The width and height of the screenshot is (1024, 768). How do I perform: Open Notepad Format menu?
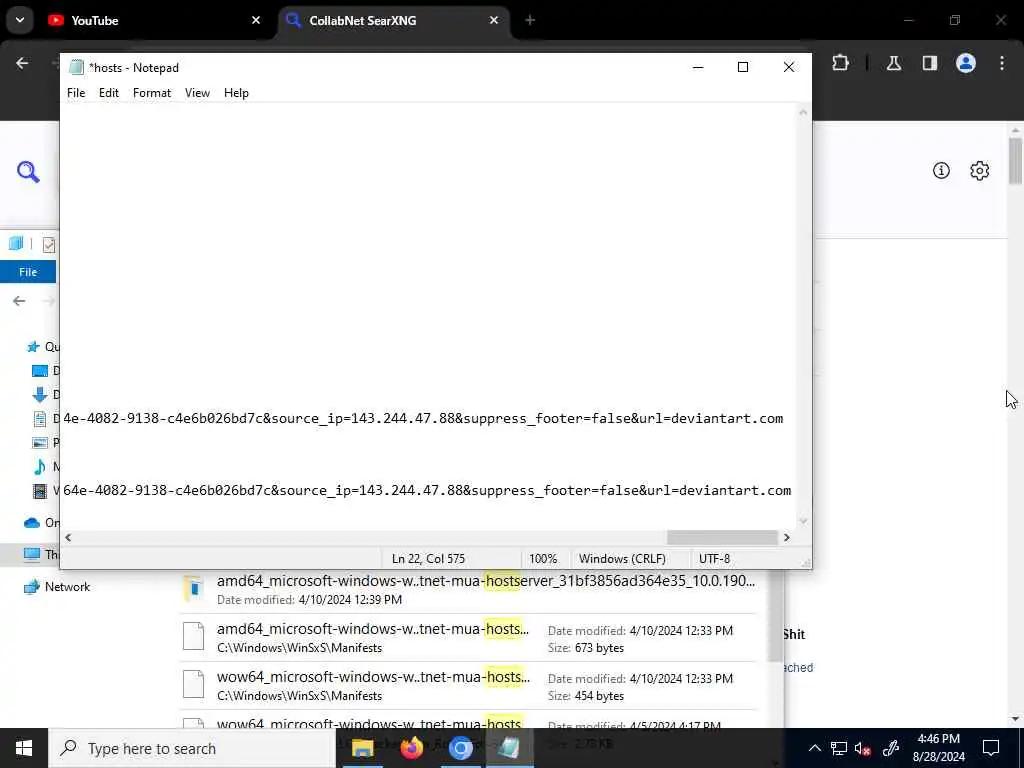click(x=152, y=93)
